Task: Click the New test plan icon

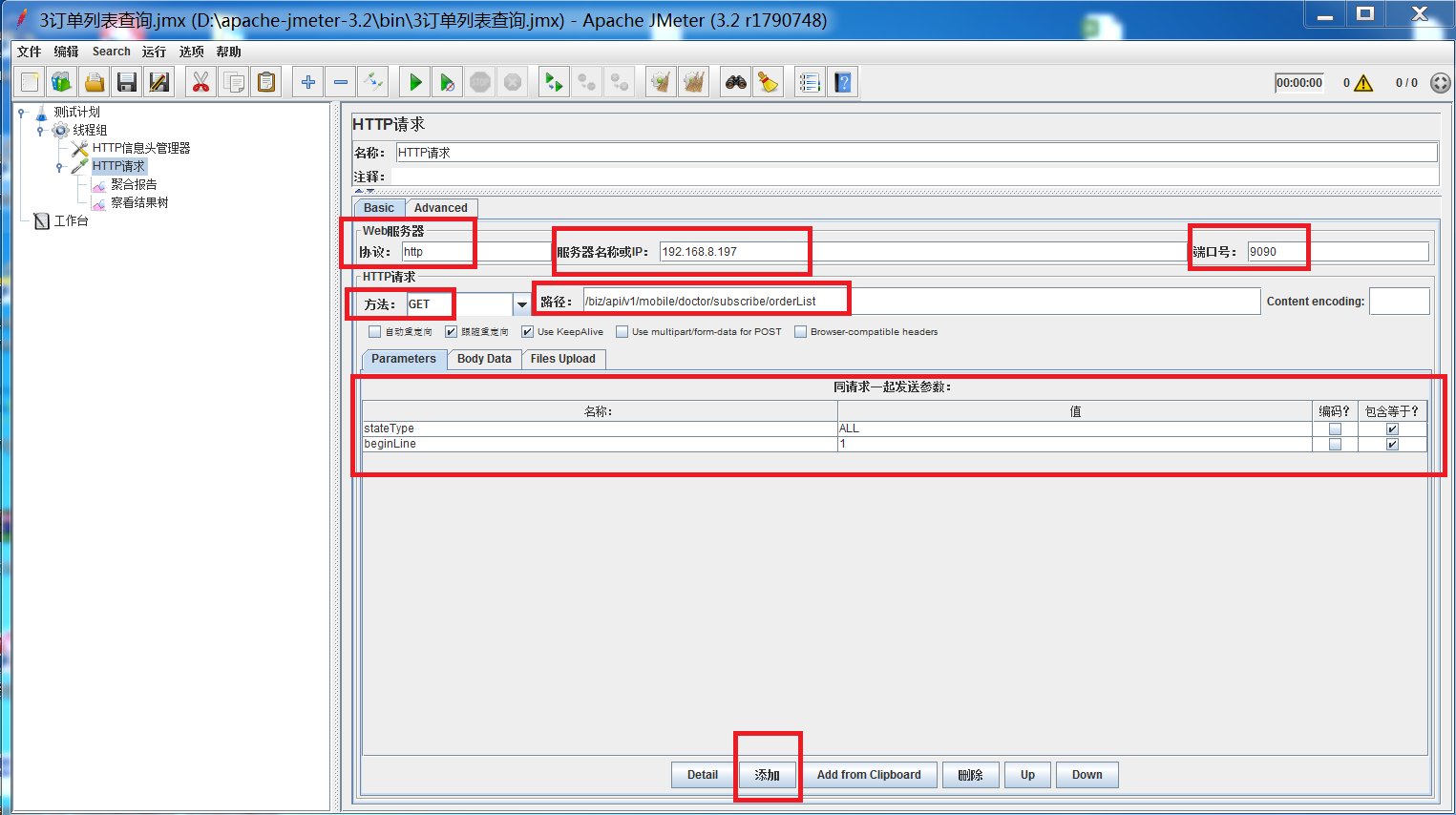Action: (30, 83)
